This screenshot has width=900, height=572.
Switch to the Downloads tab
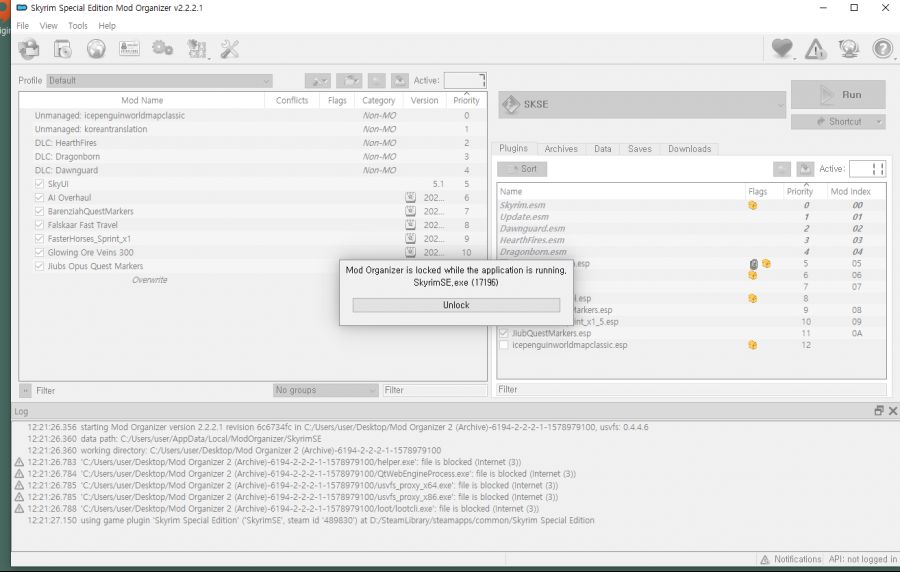[x=689, y=149]
